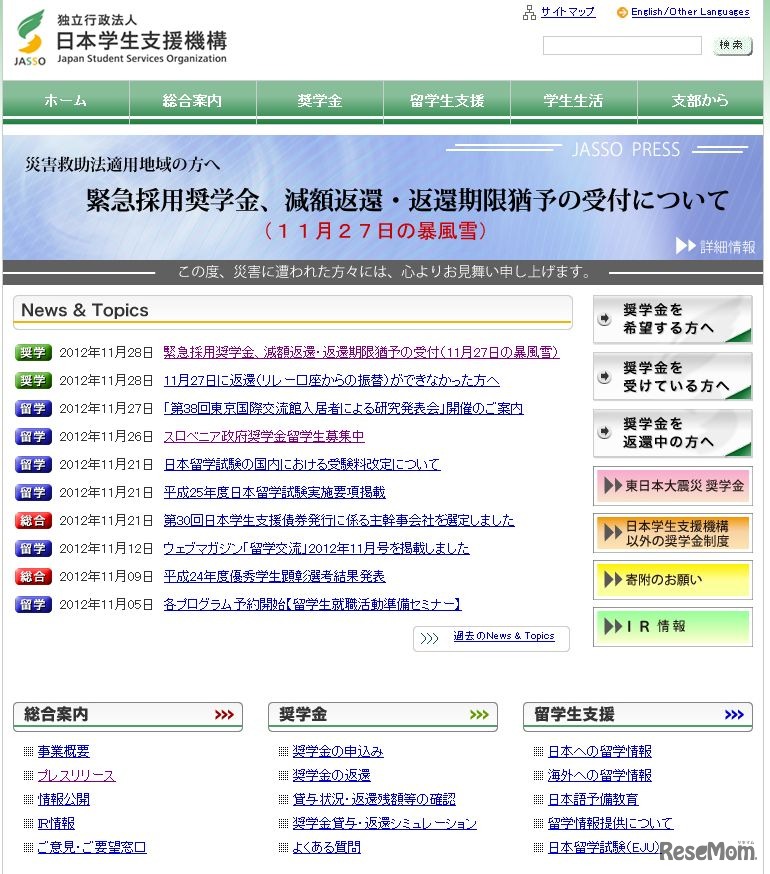Open the 学生生活 navigation tab
This screenshot has width=770, height=874.
click(573, 101)
